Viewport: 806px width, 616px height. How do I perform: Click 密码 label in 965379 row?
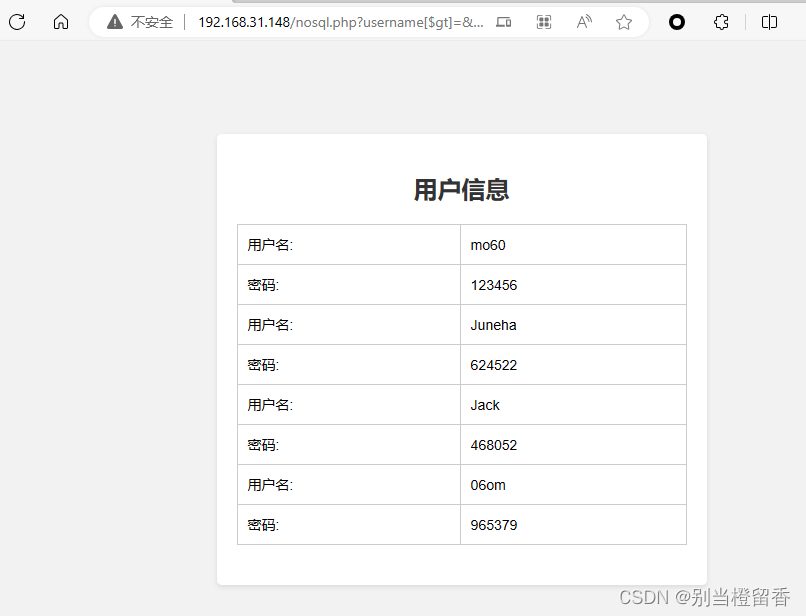pos(263,525)
